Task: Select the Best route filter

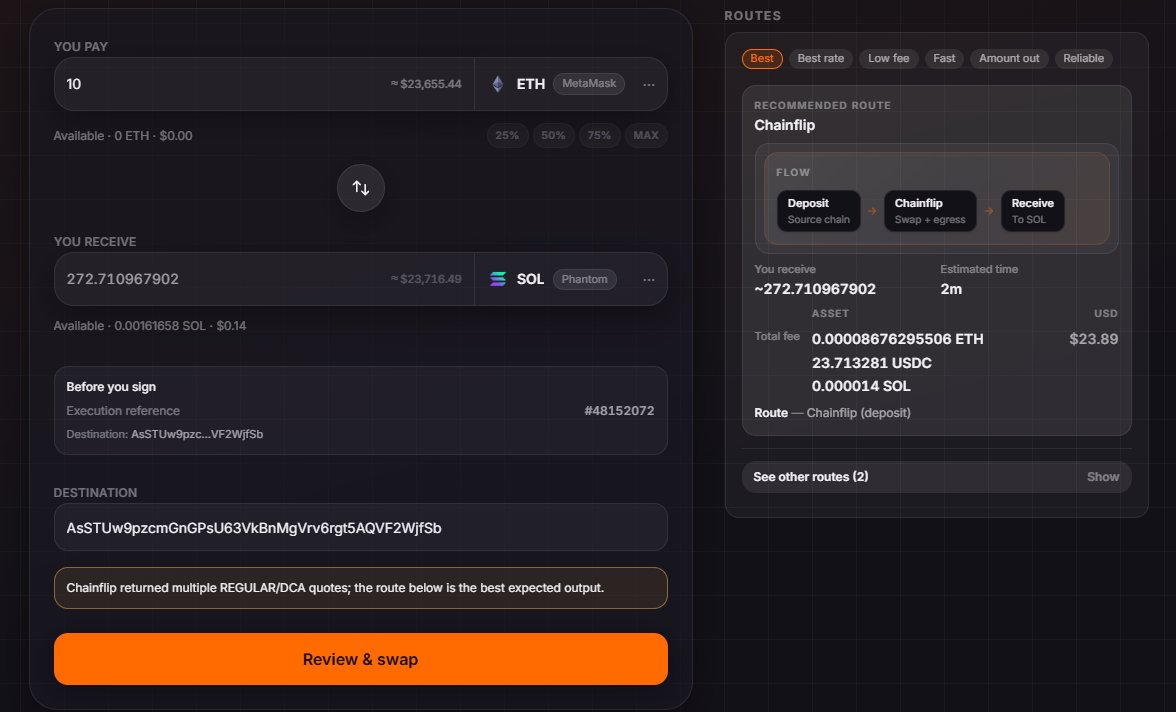Action: point(762,59)
